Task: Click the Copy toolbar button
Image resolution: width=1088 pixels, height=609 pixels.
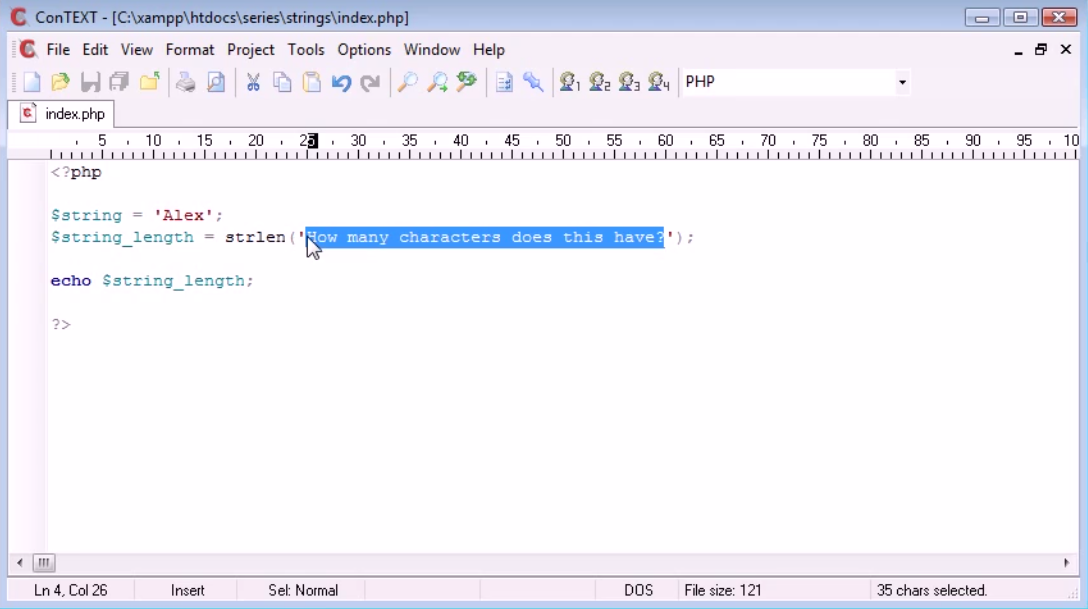Action: (283, 82)
